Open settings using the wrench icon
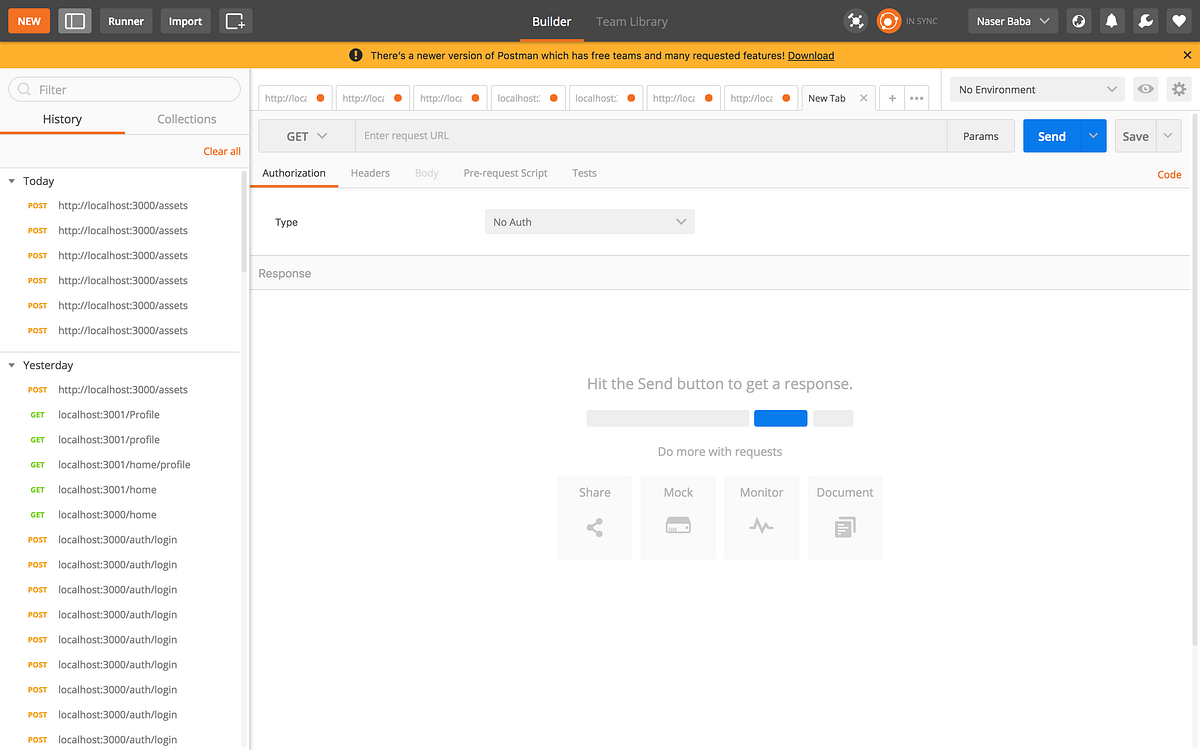 pos(1145,20)
